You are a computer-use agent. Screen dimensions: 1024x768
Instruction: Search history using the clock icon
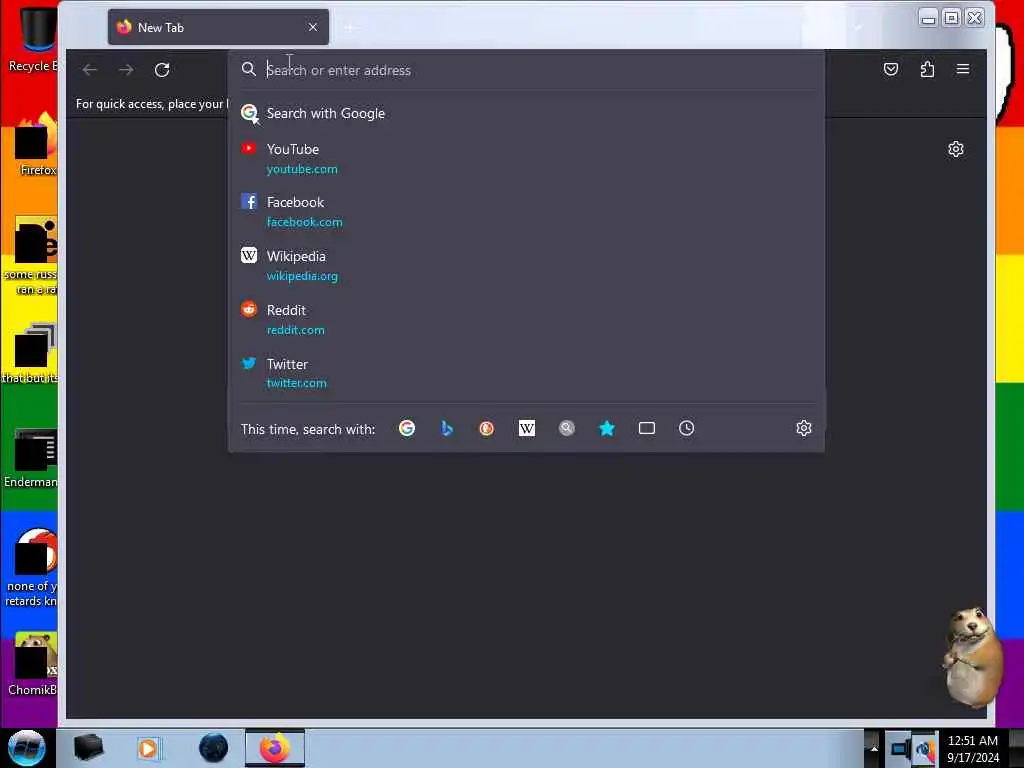click(x=686, y=428)
